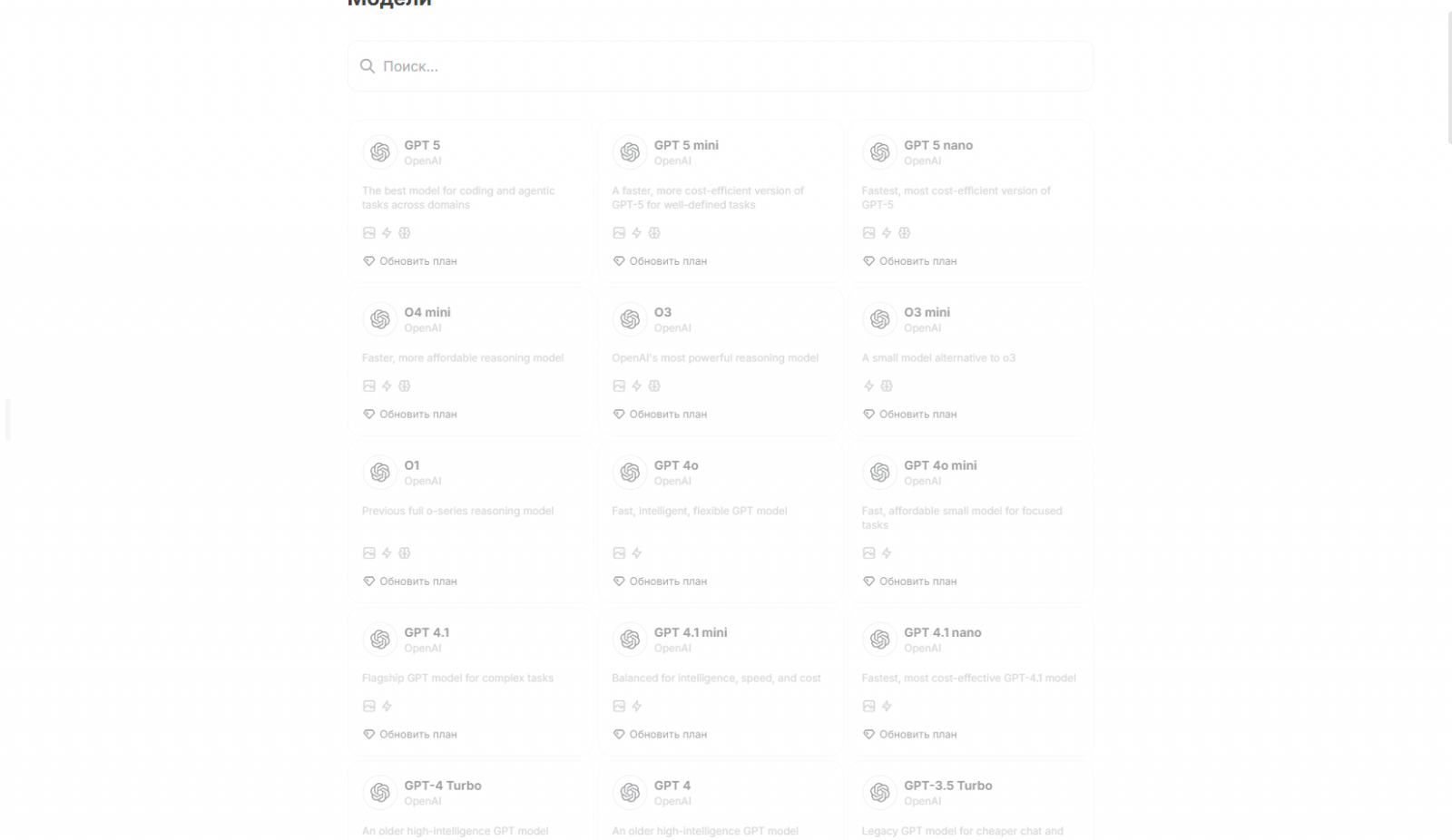The width and height of the screenshot is (1452, 840).
Task: Select the GPT 4 model card heading
Action: click(x=672, y=786)
